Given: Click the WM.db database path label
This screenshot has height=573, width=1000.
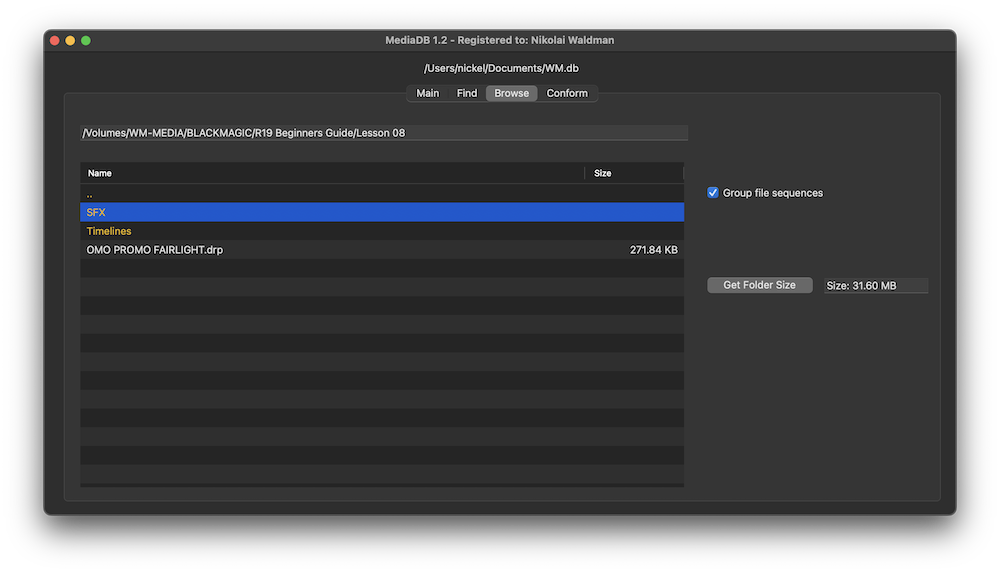Looking at the screenshot, I should tap(501, 68).
